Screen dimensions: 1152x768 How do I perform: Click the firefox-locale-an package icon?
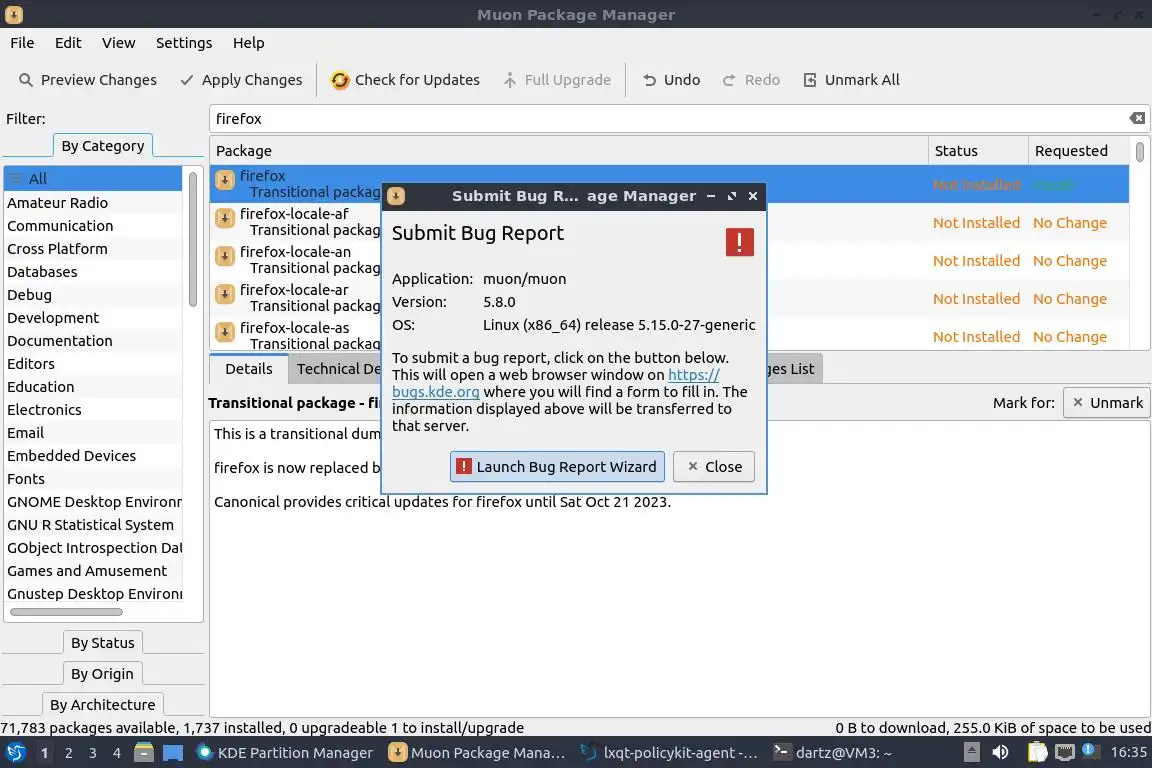225,256
